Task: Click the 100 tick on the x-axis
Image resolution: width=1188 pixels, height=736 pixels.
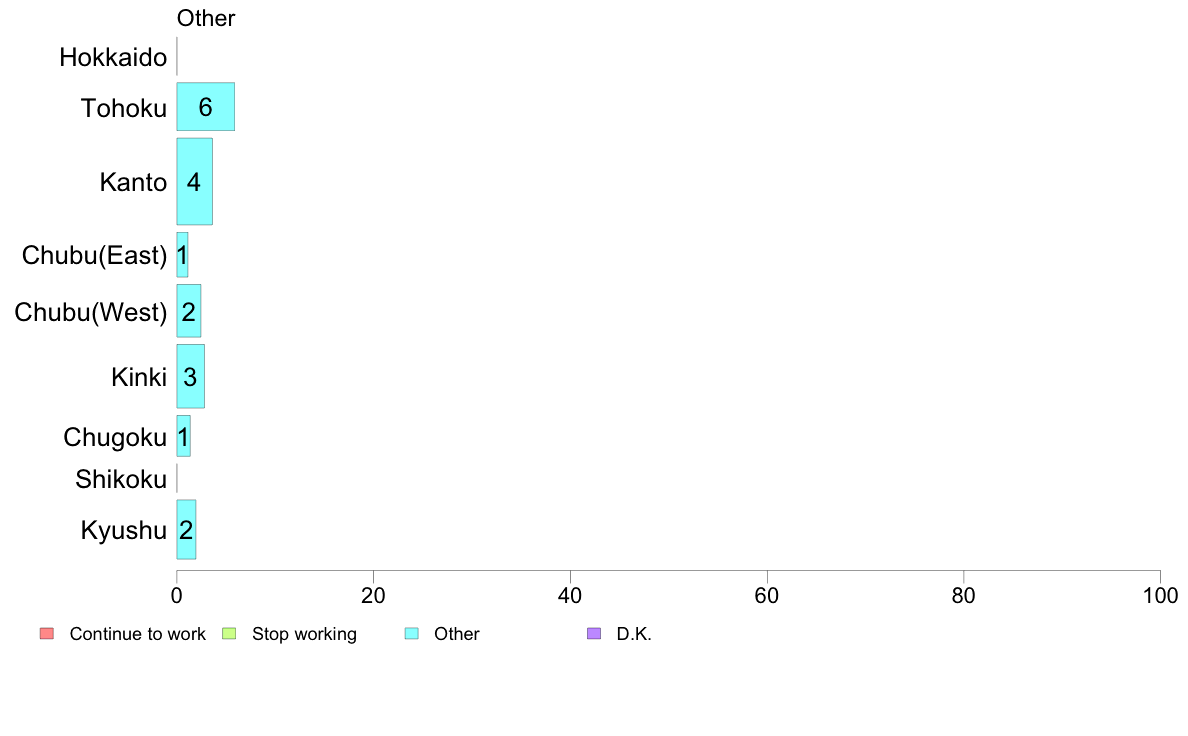Action: tap(1160, 596)
